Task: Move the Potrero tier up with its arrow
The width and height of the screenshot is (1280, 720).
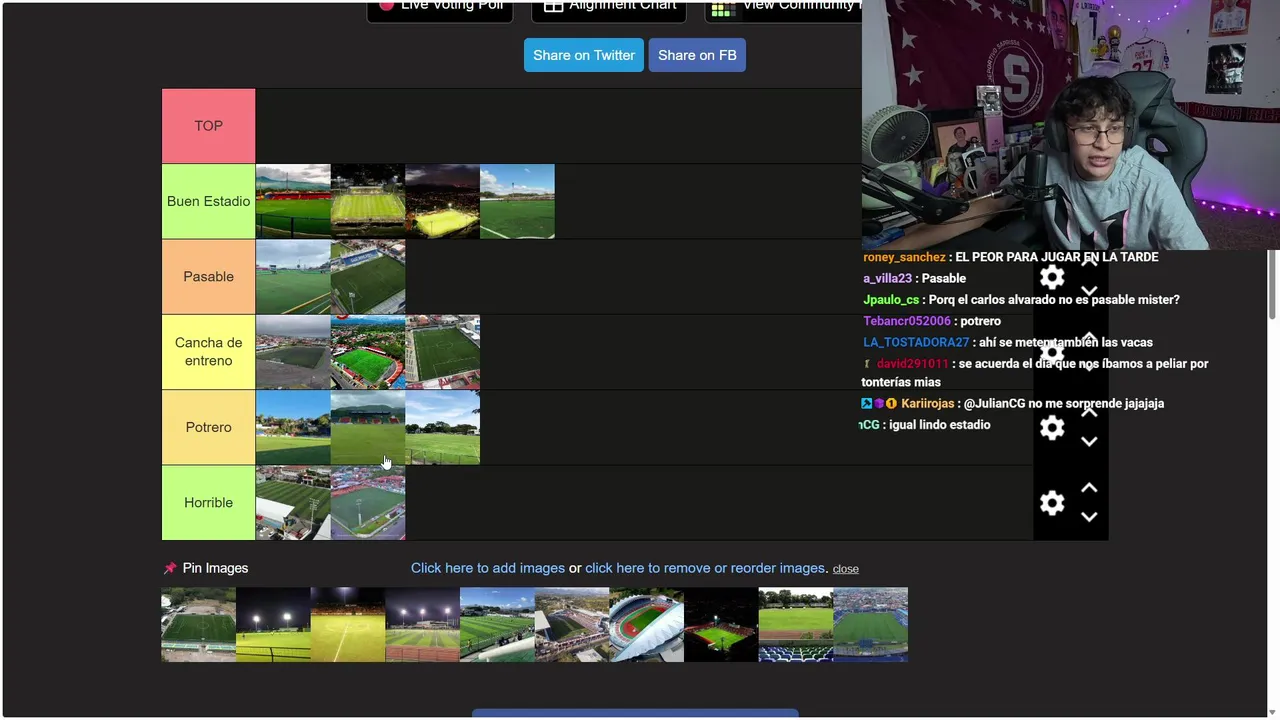Action: [1089, 413]
